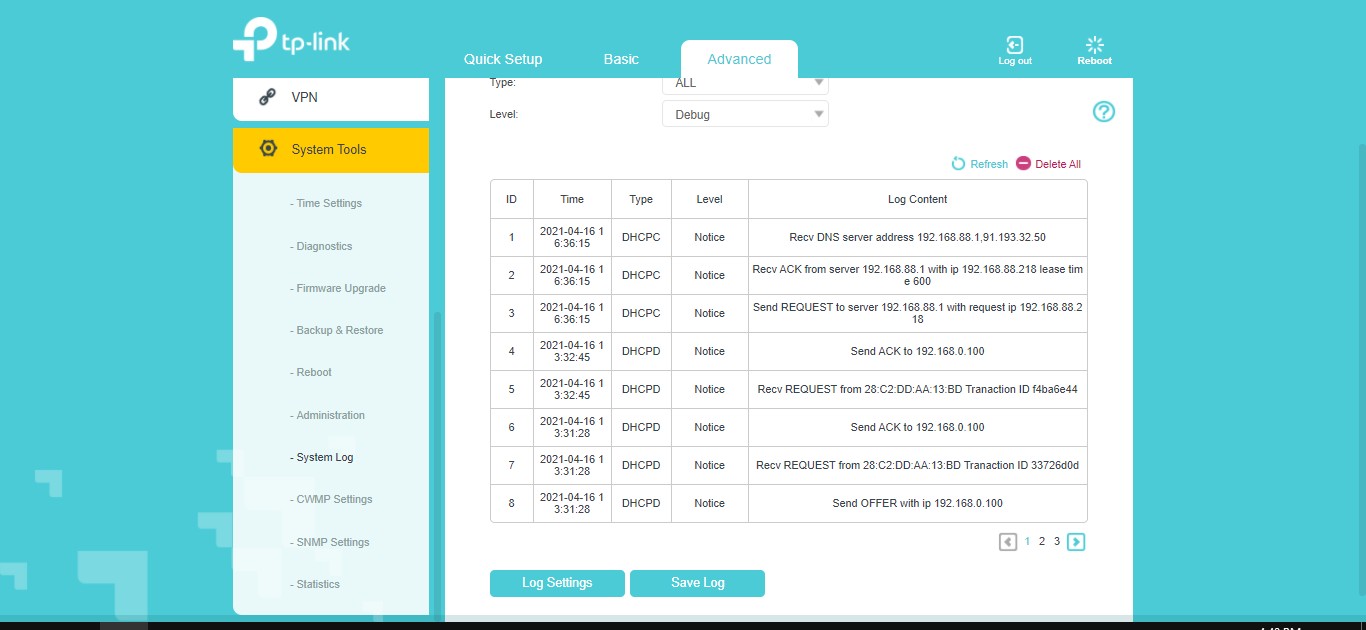1366x630 pixels.
Task: Jump to log page 2
Action: point(1041,541)
